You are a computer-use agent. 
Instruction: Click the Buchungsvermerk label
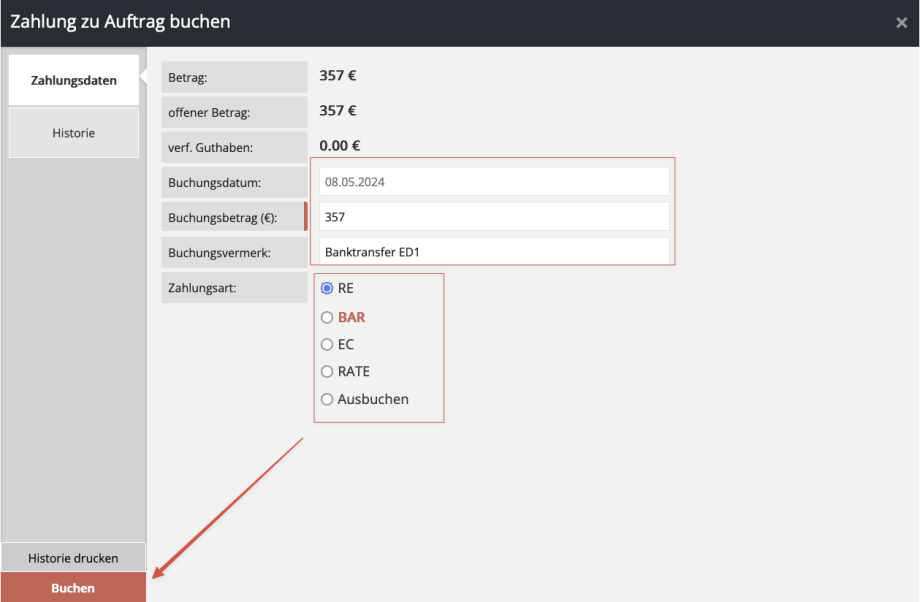point(234,252)
